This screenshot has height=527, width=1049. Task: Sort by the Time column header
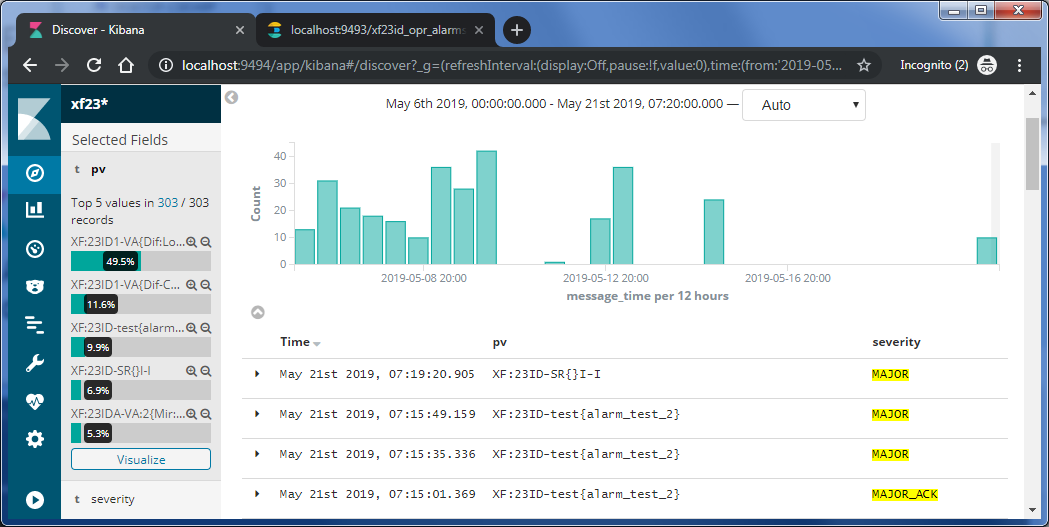(295, 342)
